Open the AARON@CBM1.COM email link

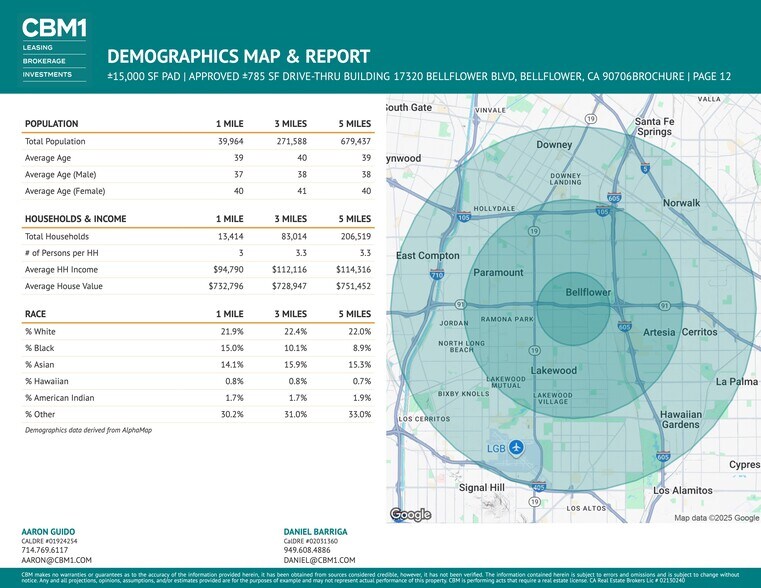[x=57, y=561]
